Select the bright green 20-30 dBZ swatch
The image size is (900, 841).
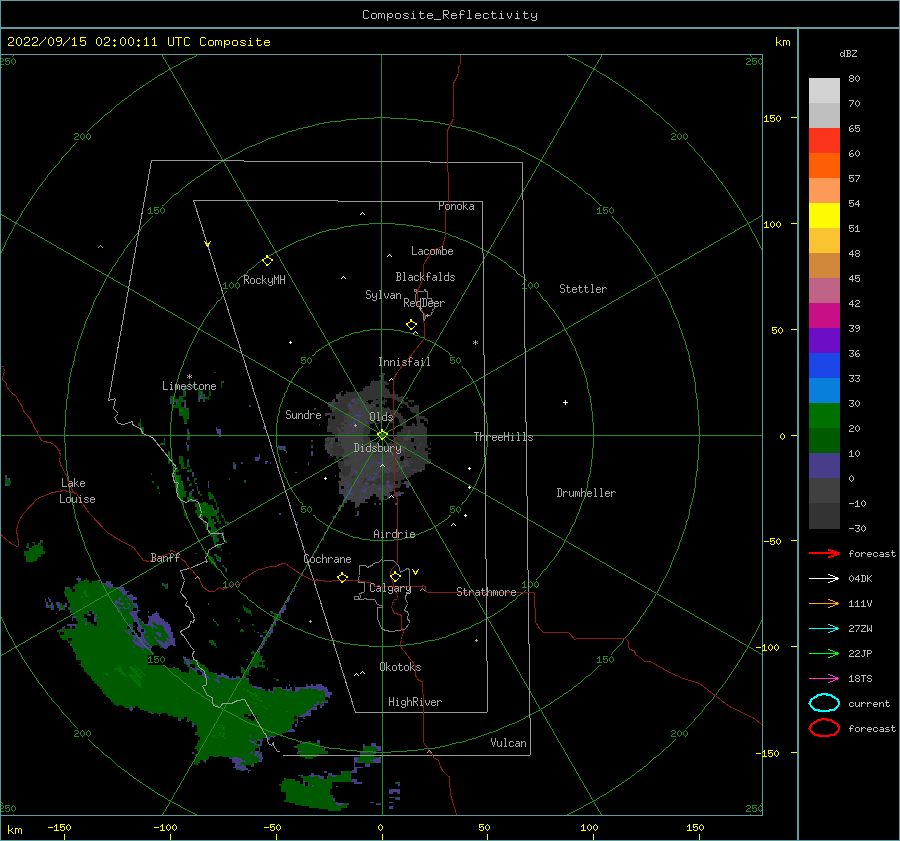(824, 416)
